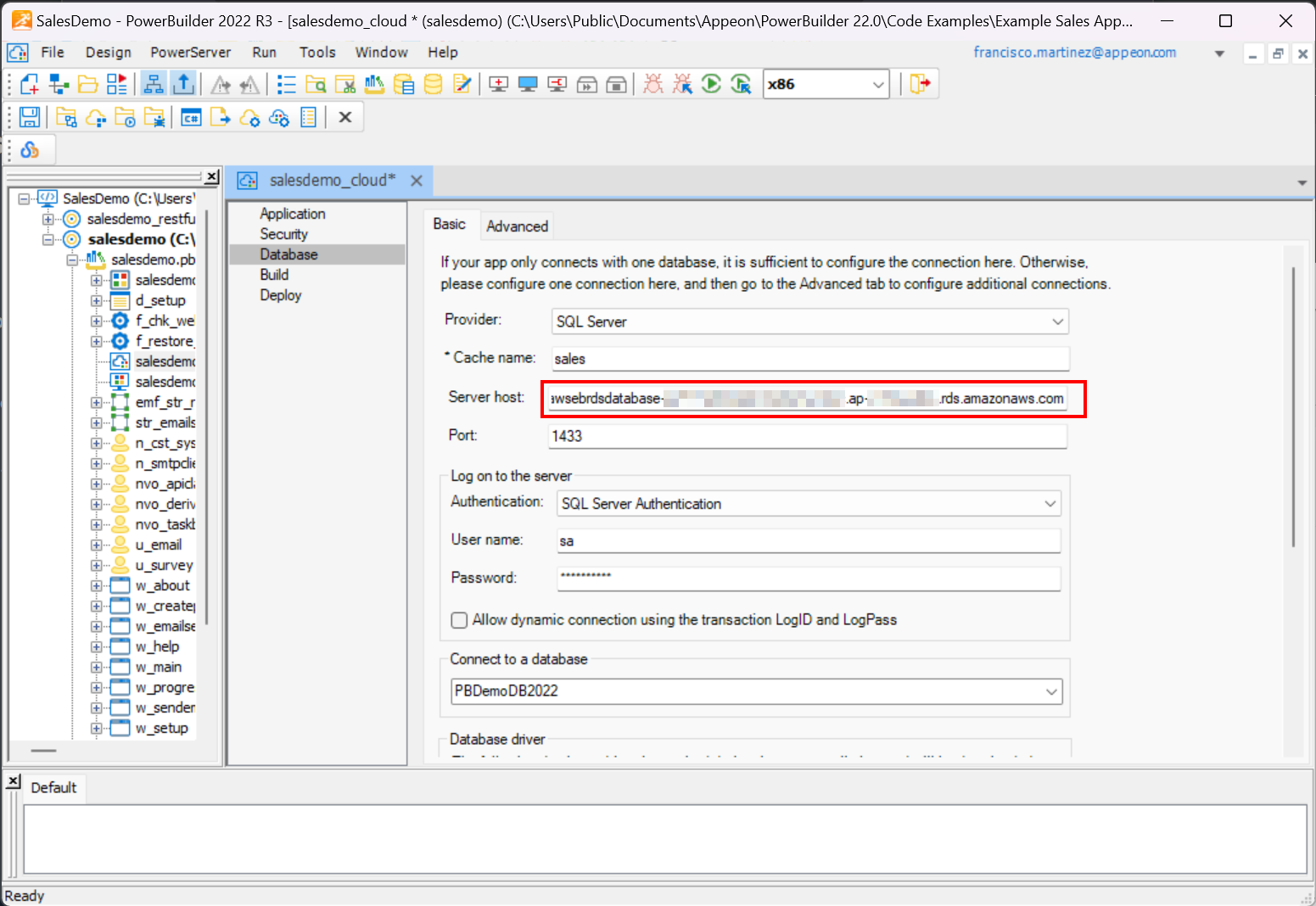Open the File menu
Viewport: 1316px width, 906px height.
[x=53, y=53]
